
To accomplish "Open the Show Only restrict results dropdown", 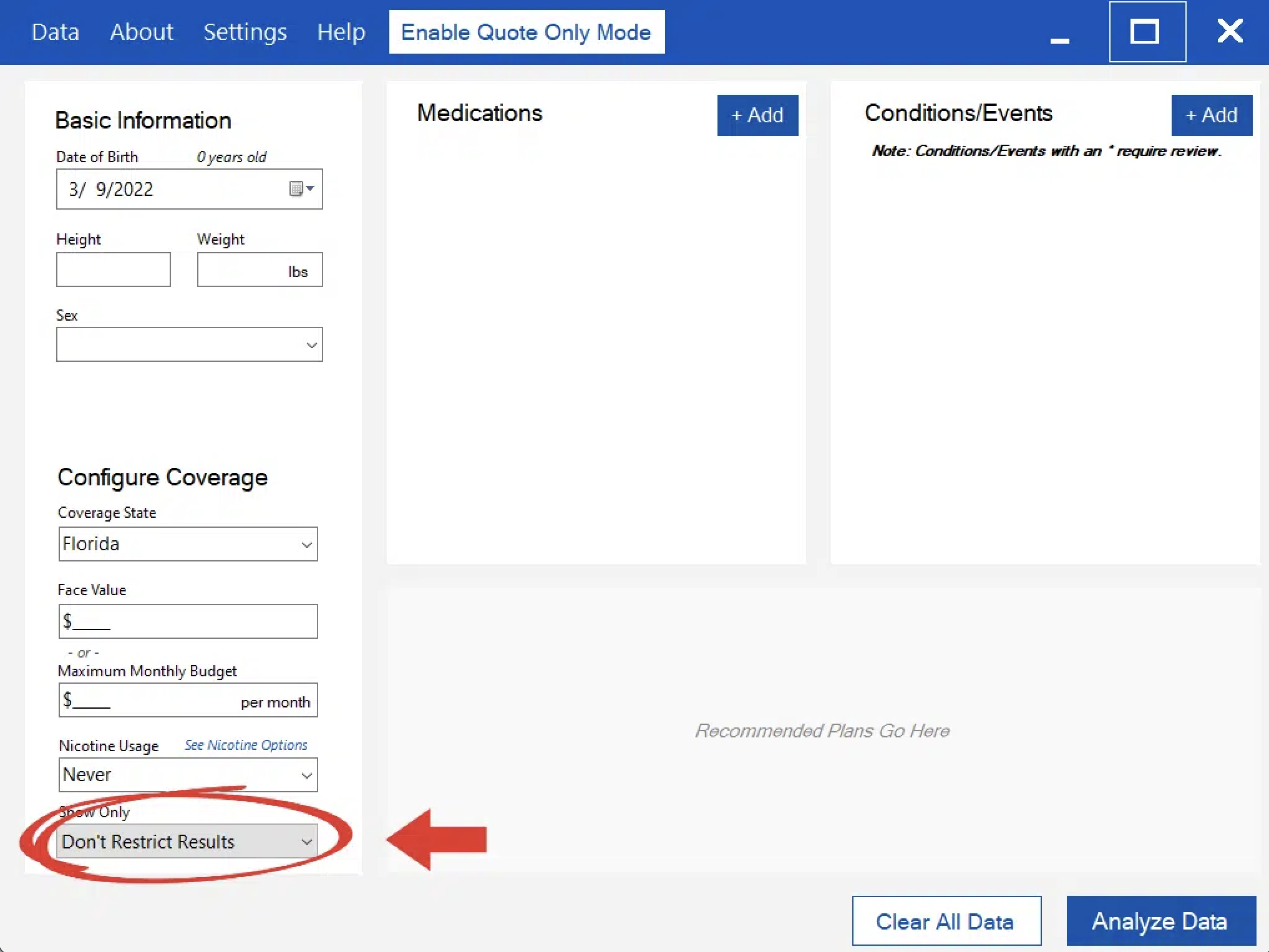I will 187,842.
